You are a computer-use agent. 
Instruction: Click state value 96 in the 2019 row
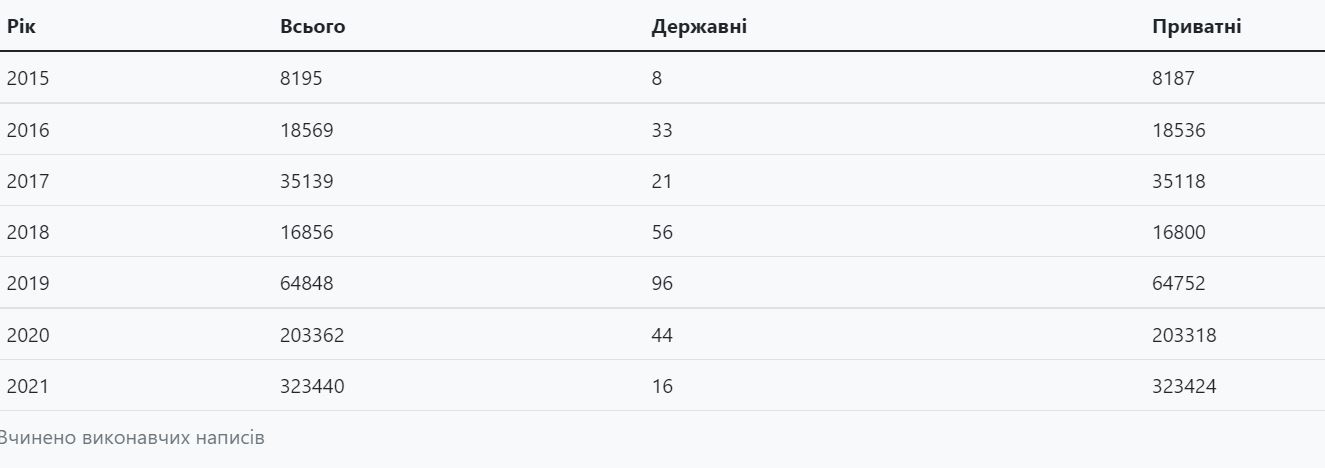(x=662, y=283)
